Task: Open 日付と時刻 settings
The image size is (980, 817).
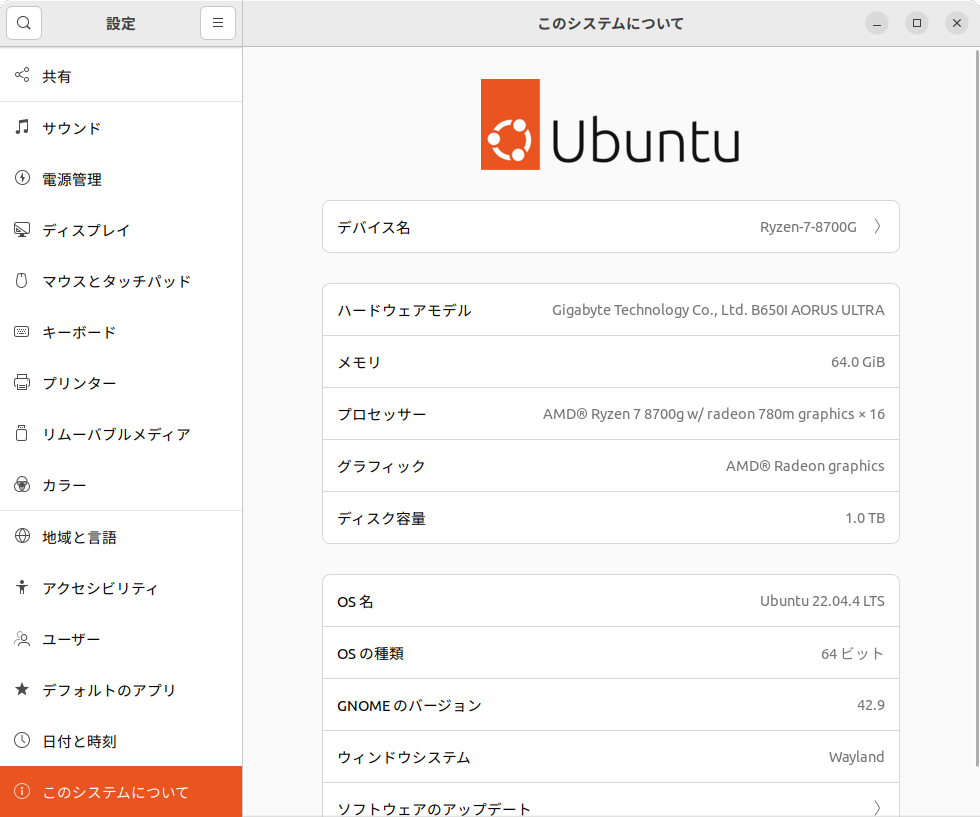Action: (x=121, y=741)
